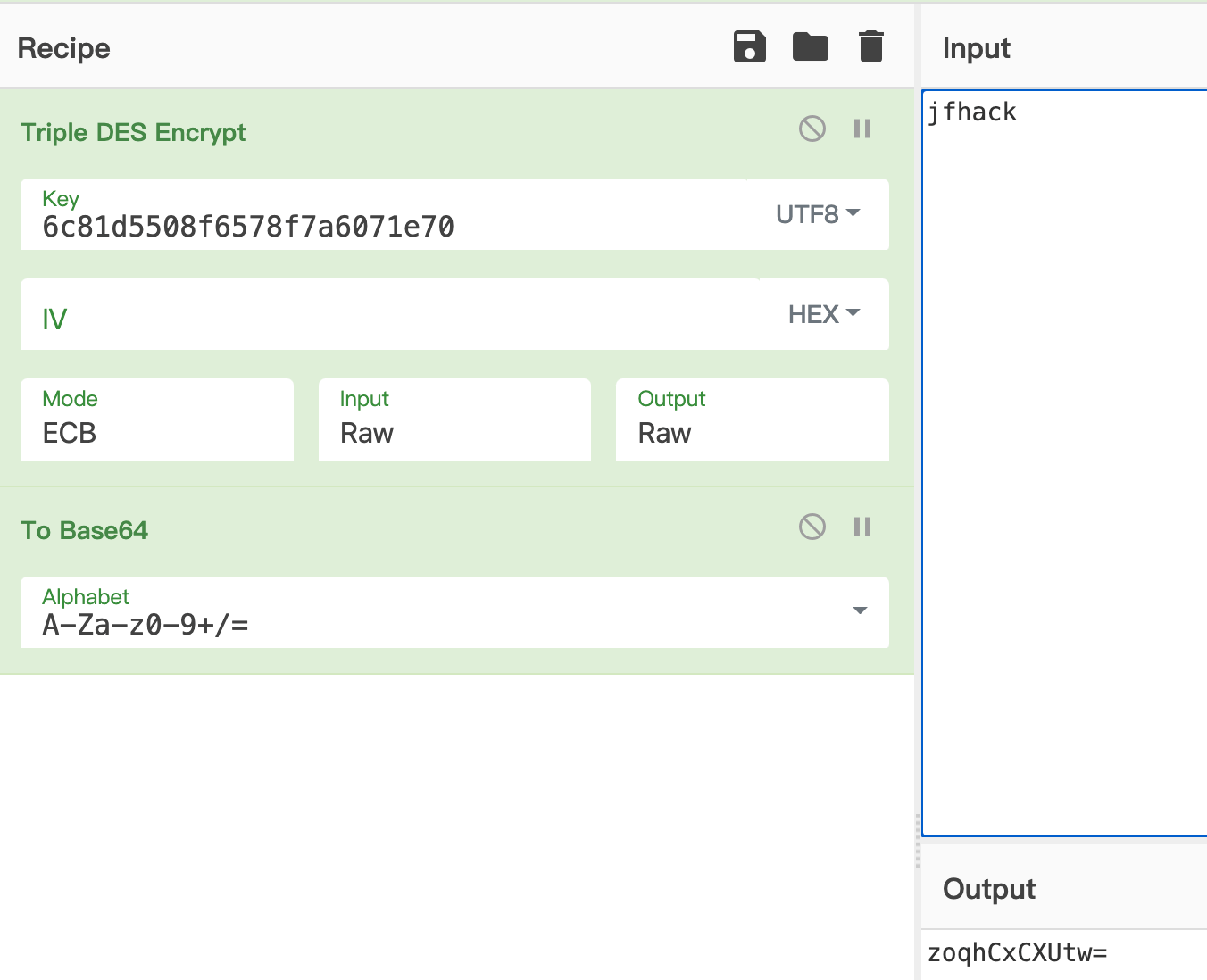The height and width of the screenshot is (980, 1207).
Task: Disable the Triple DES Encrypt operation
Action: [812, 129]
